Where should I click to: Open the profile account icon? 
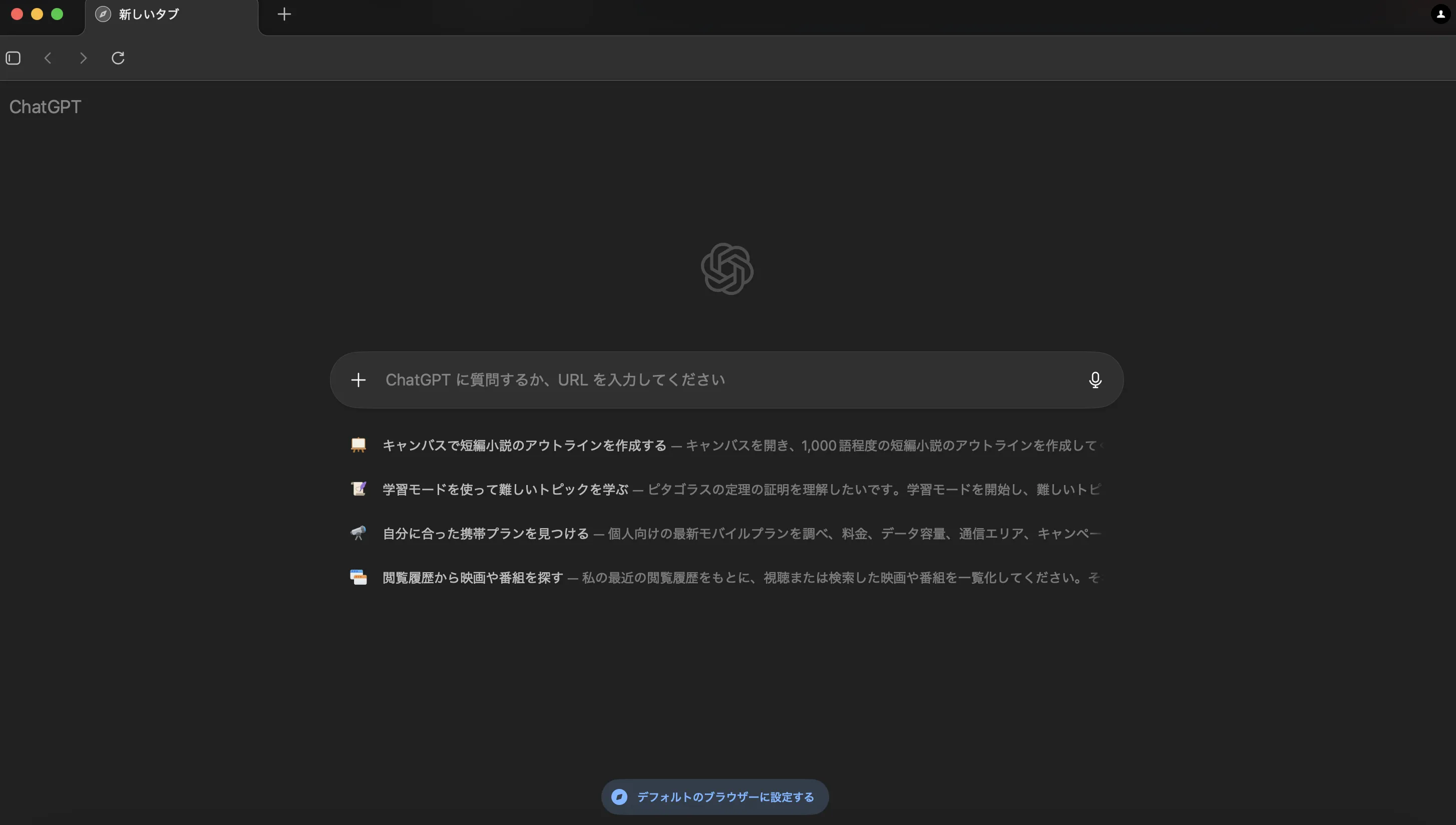pyautogui.click(x=1439, y=14)
